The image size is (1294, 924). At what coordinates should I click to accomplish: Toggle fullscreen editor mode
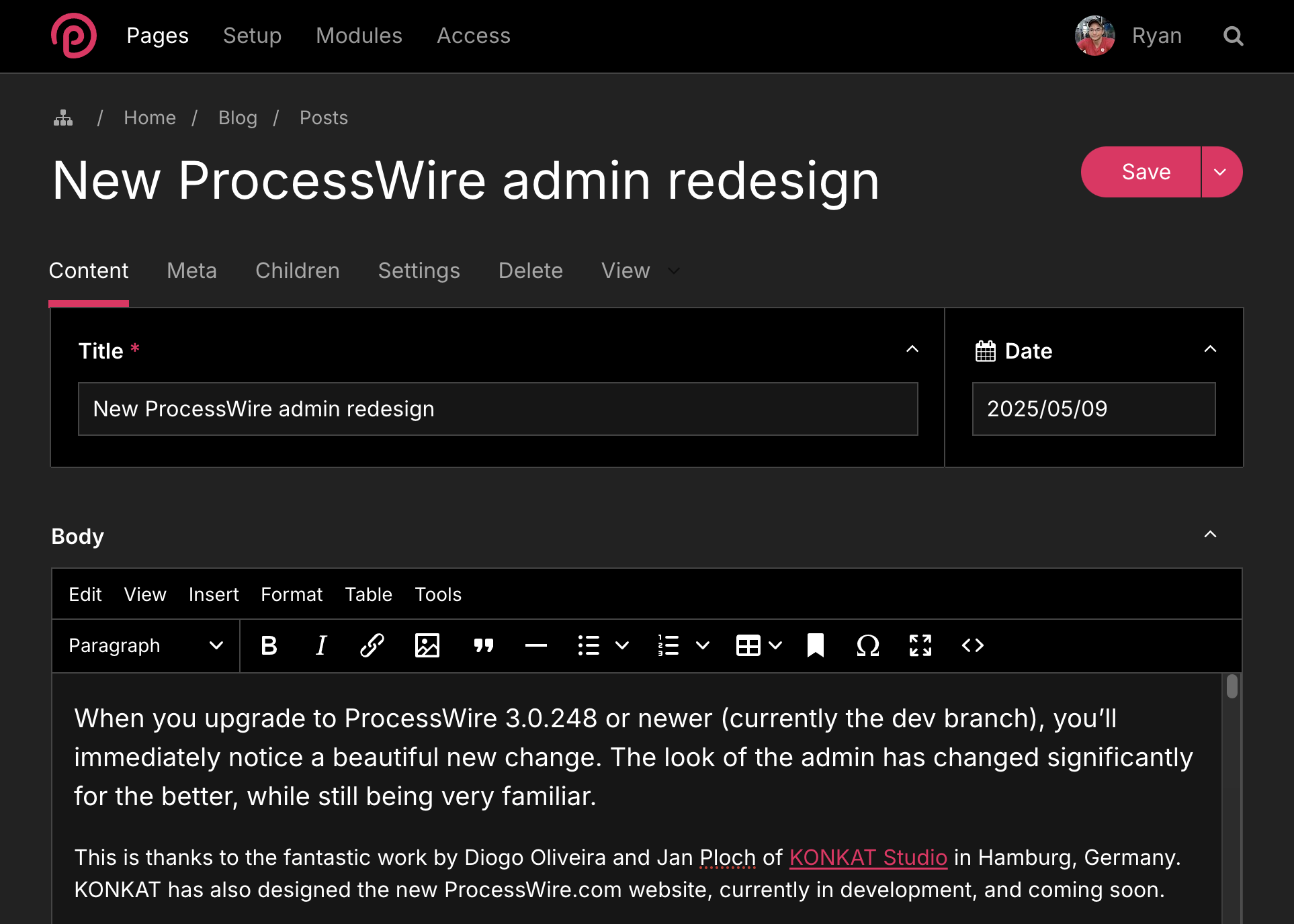coord(920,645)
